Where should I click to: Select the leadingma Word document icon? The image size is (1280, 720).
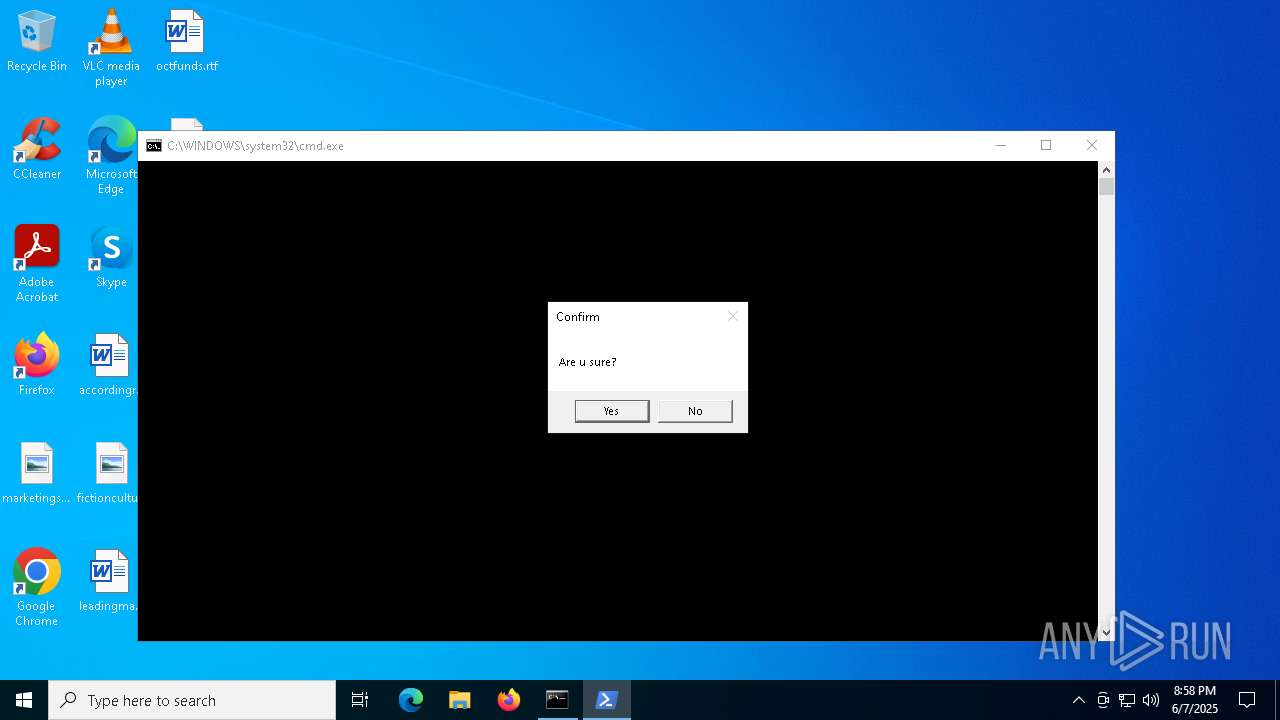click(x=108, y=581)
